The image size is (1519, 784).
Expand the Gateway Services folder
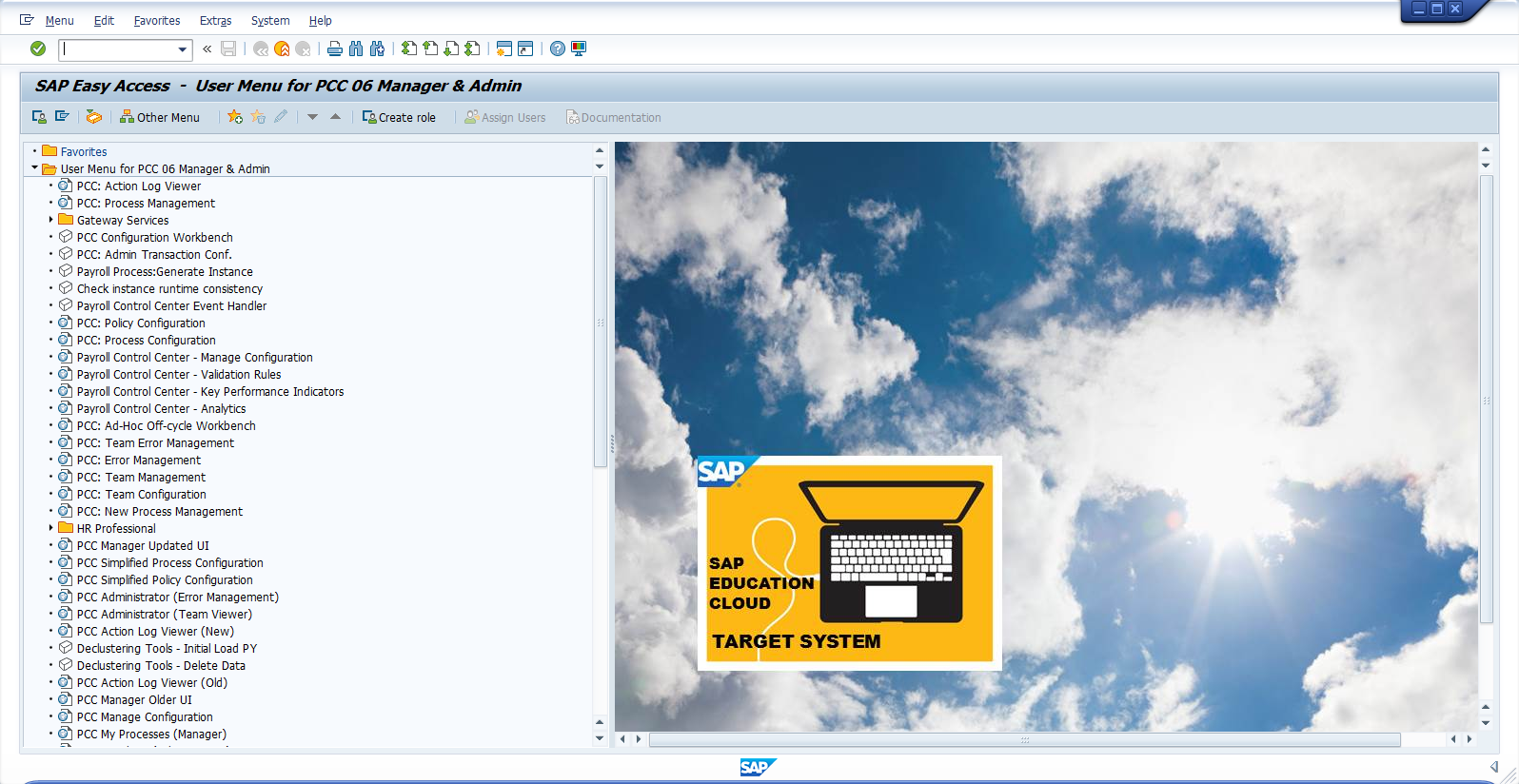[51, 220]
